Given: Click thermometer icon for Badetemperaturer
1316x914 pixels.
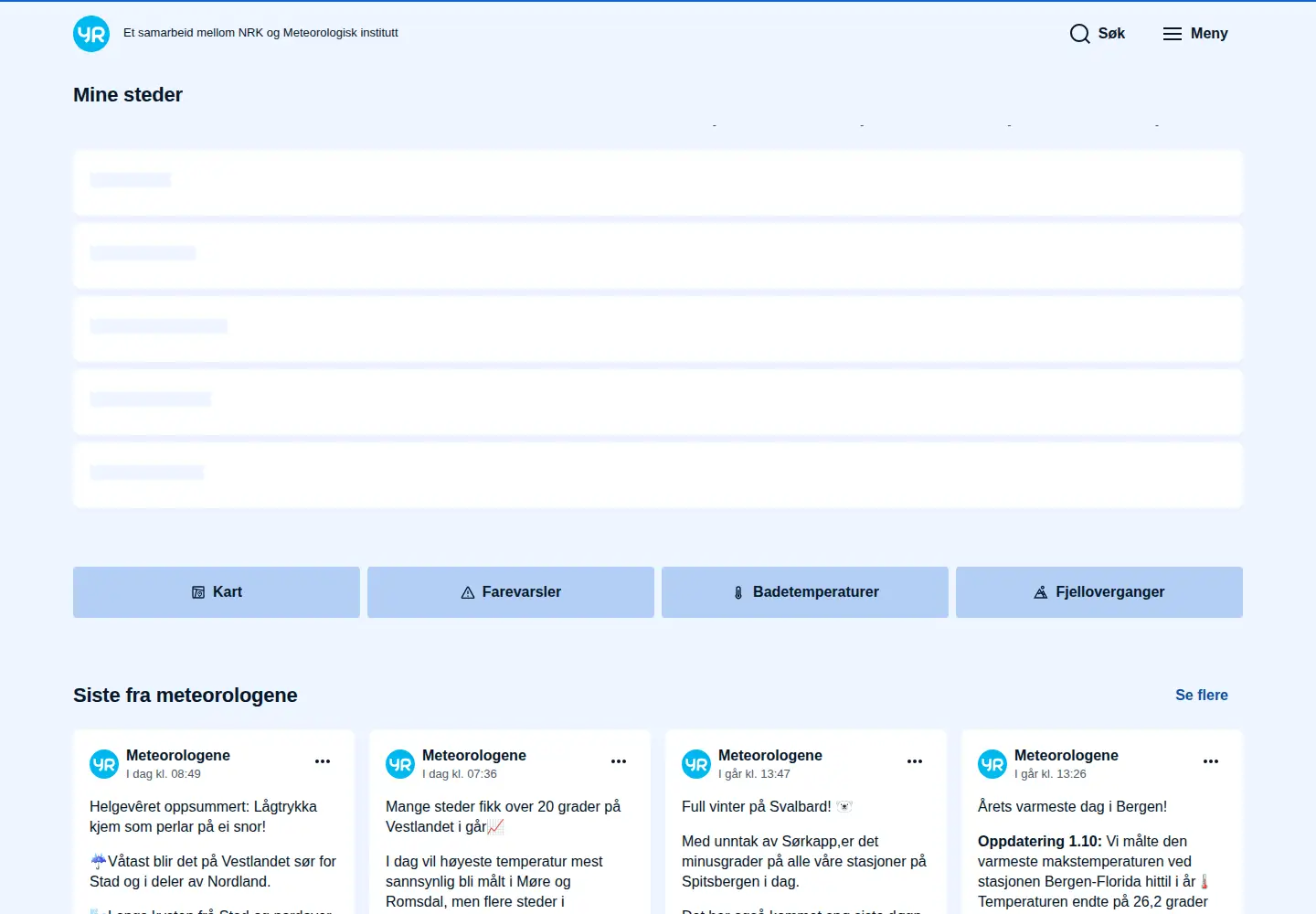Looking at the screenshot, I should tap(738, 592).
